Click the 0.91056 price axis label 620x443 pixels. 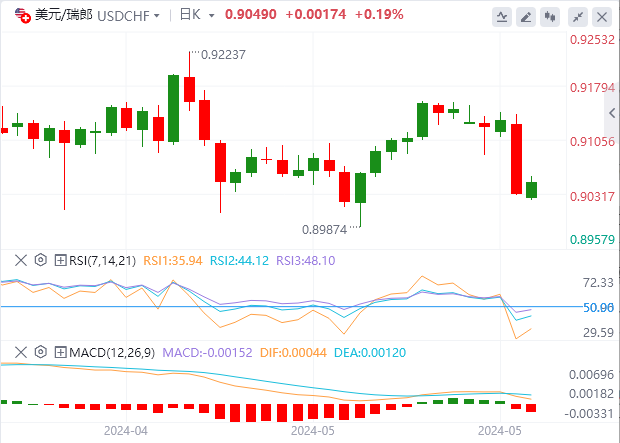pyautogui.click(x=592, y=142)
